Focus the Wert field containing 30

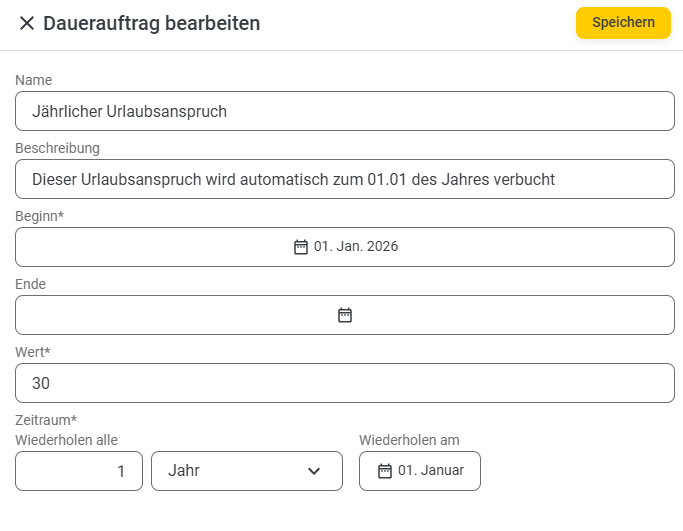click(345, 383)
